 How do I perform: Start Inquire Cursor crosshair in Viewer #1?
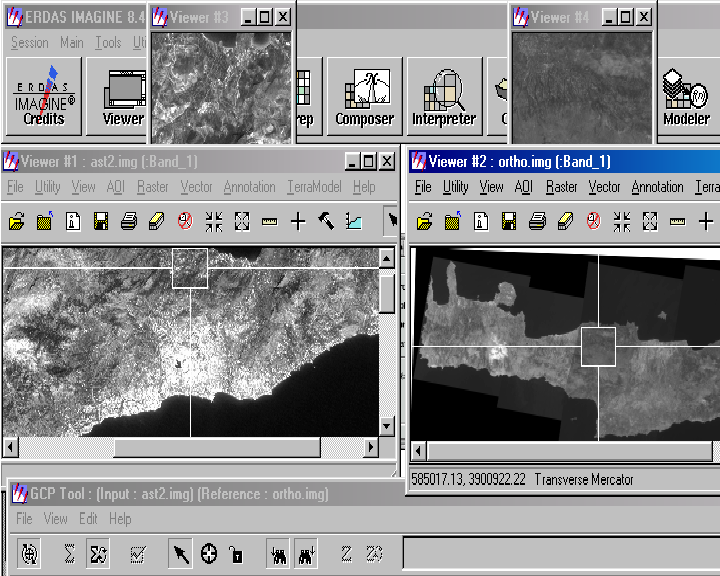[x=298, y=222]
